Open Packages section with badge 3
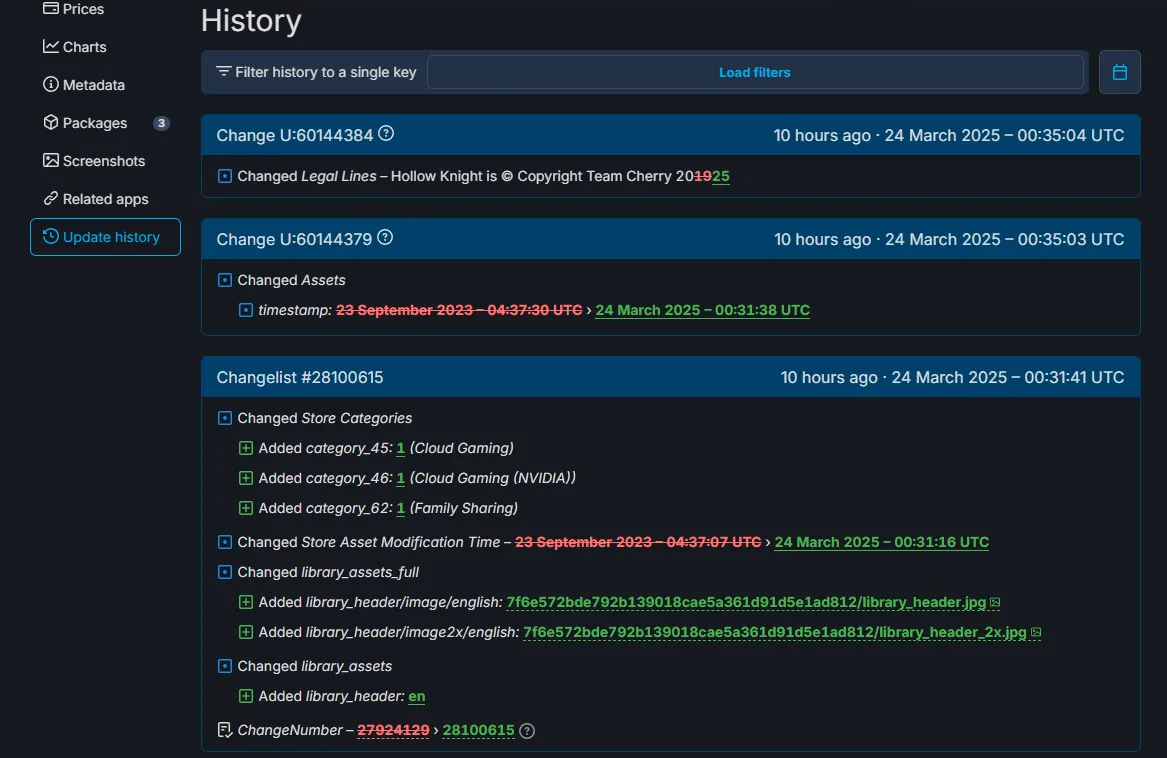The image size is (1167, 758). (x=95, y=123)
